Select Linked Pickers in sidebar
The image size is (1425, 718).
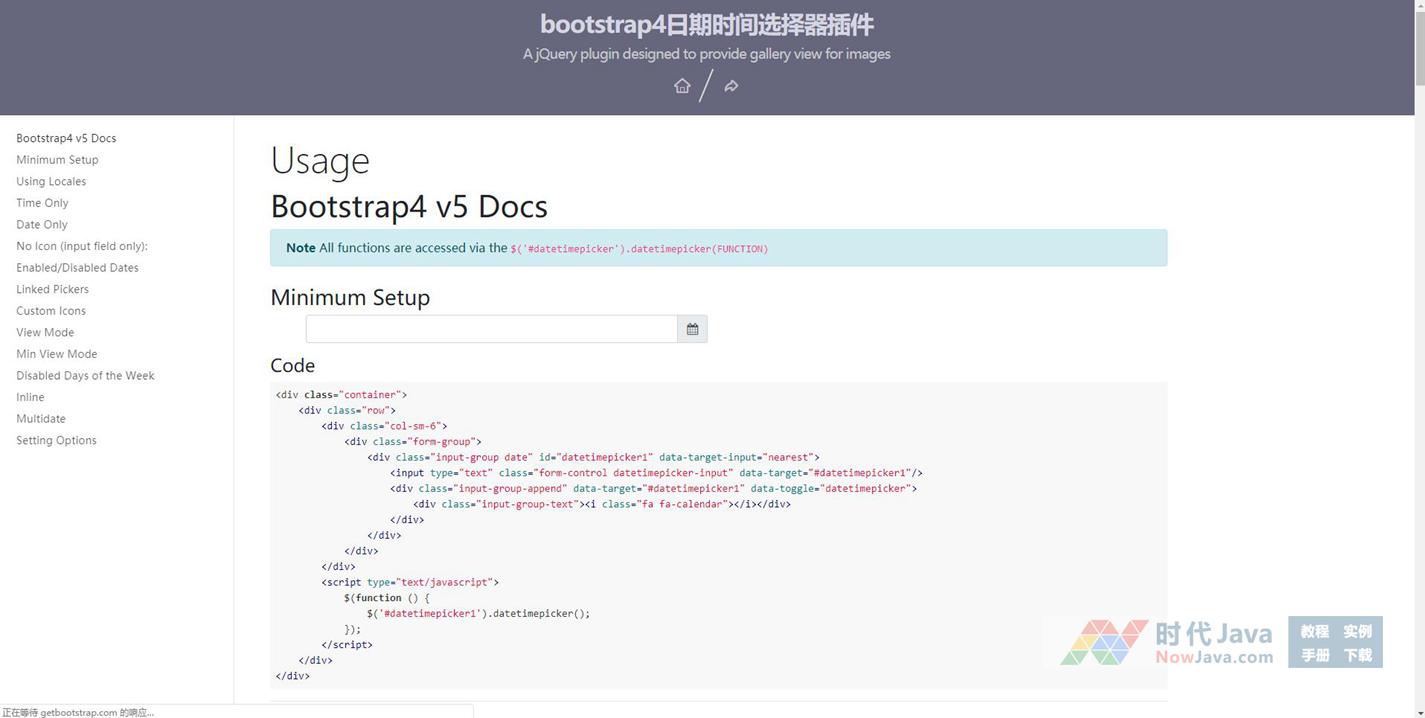click(x=52, y=289)
